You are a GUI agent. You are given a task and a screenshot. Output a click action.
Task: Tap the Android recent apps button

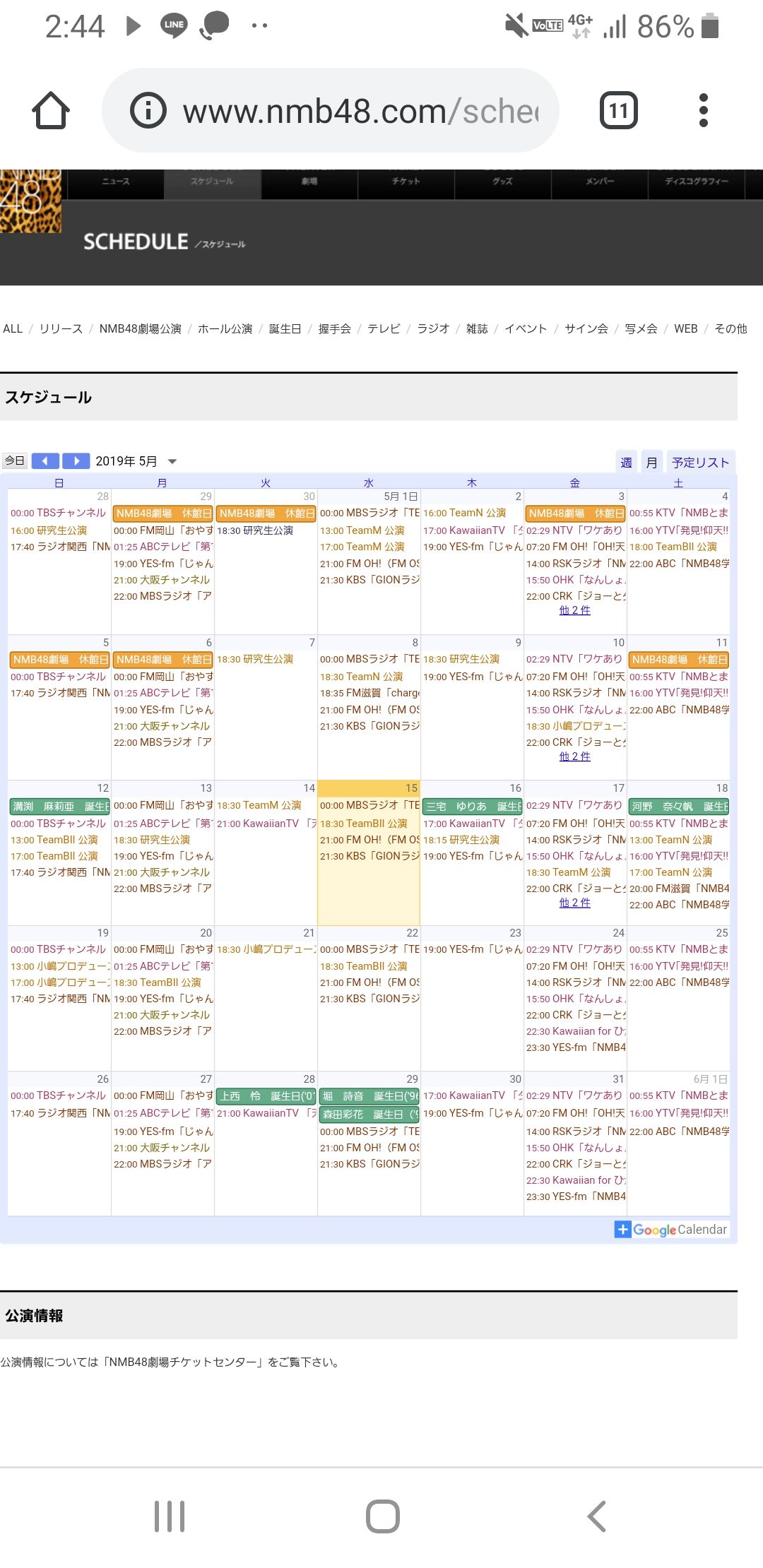[170, 1516]
